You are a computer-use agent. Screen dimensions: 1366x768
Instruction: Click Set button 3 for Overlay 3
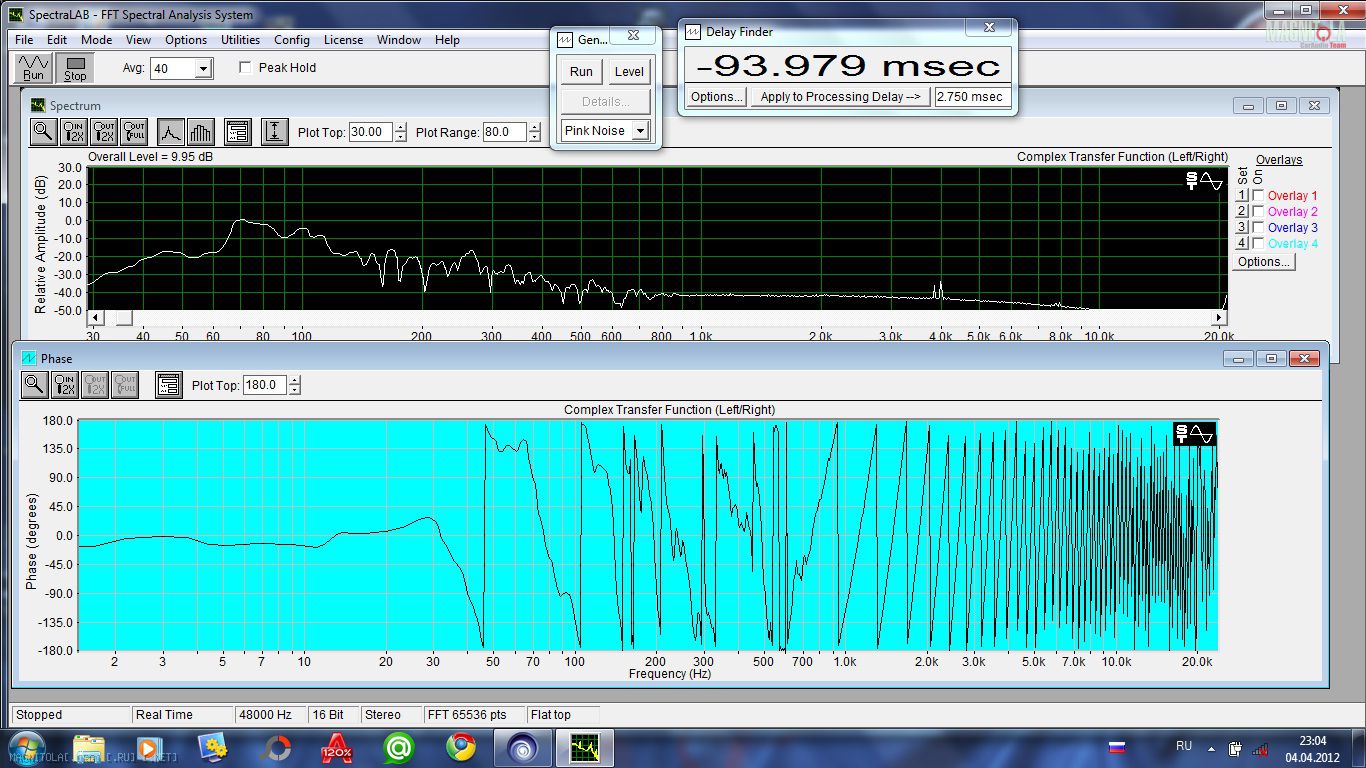coord(1242,228)
